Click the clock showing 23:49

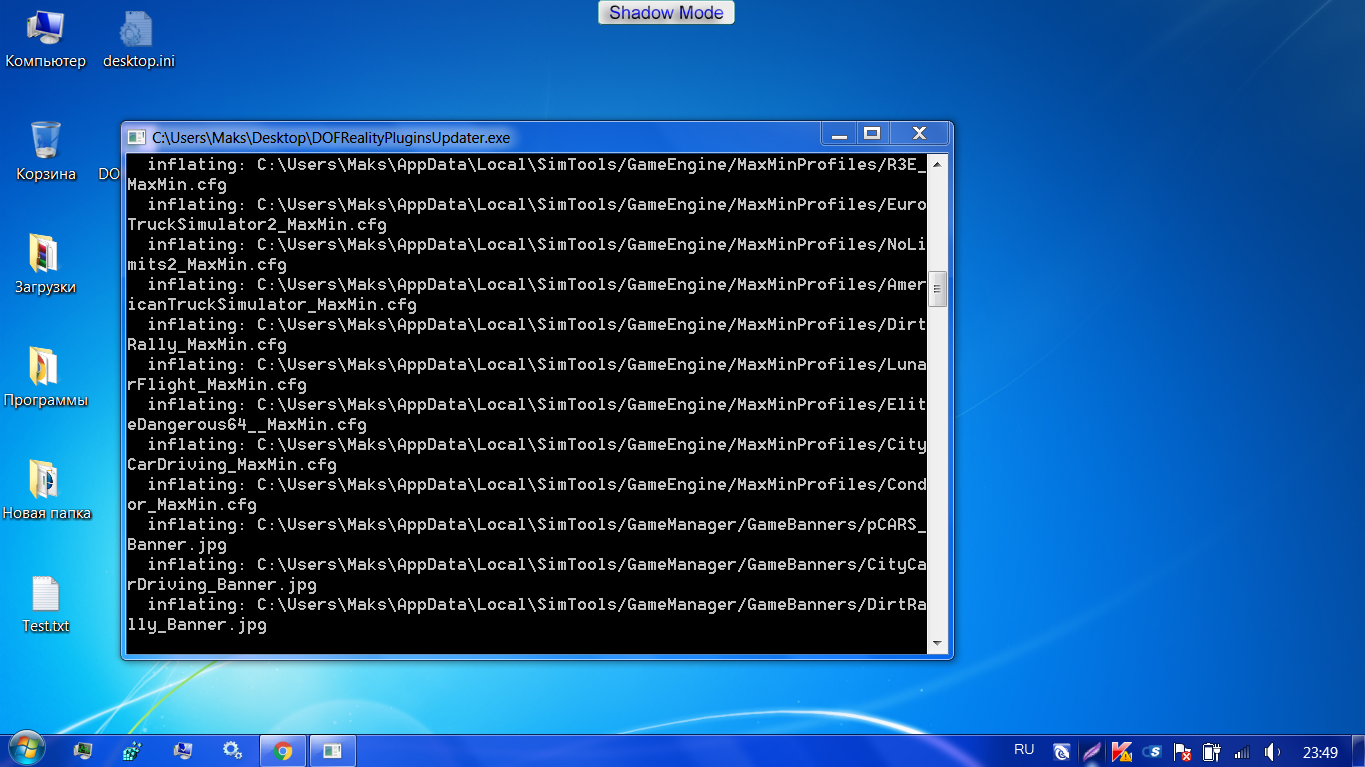(1320, 751)
